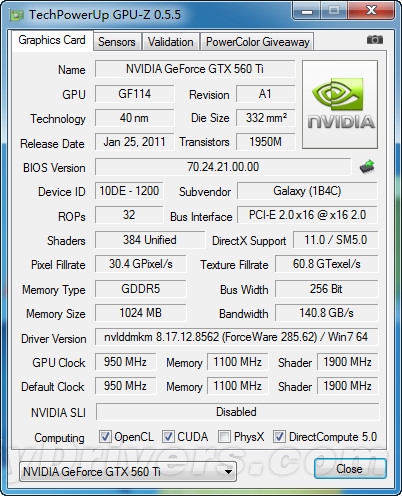This screenshot has height=496, width=402.
Task: Open the Validation tab
Action: 171,42
